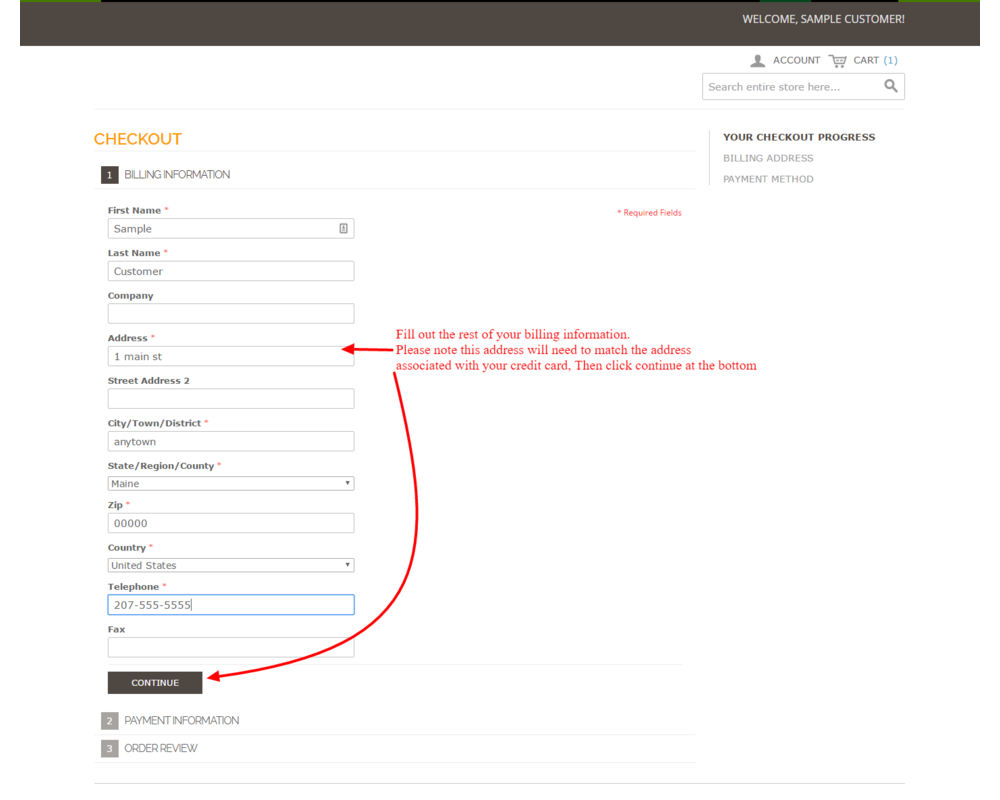Click the Billing Information step header
Image resolution: width=1000 pixels, height=800 pixels.
177,175
